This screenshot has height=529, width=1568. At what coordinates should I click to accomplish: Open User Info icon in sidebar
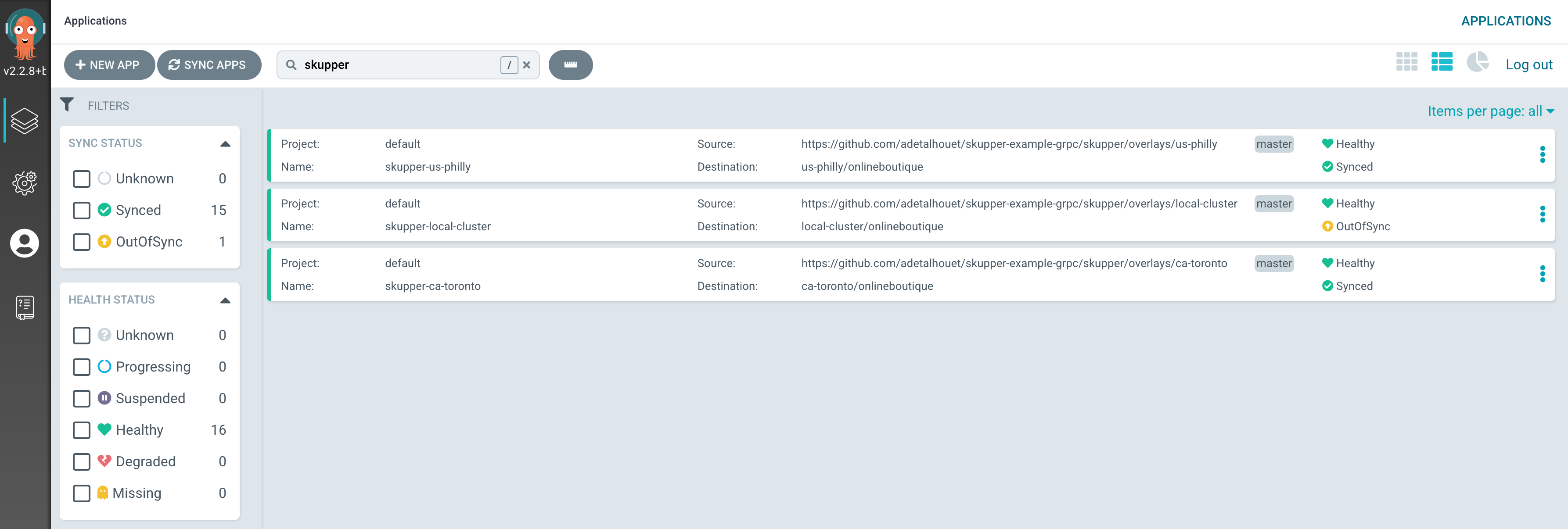[x=24, y=244]
